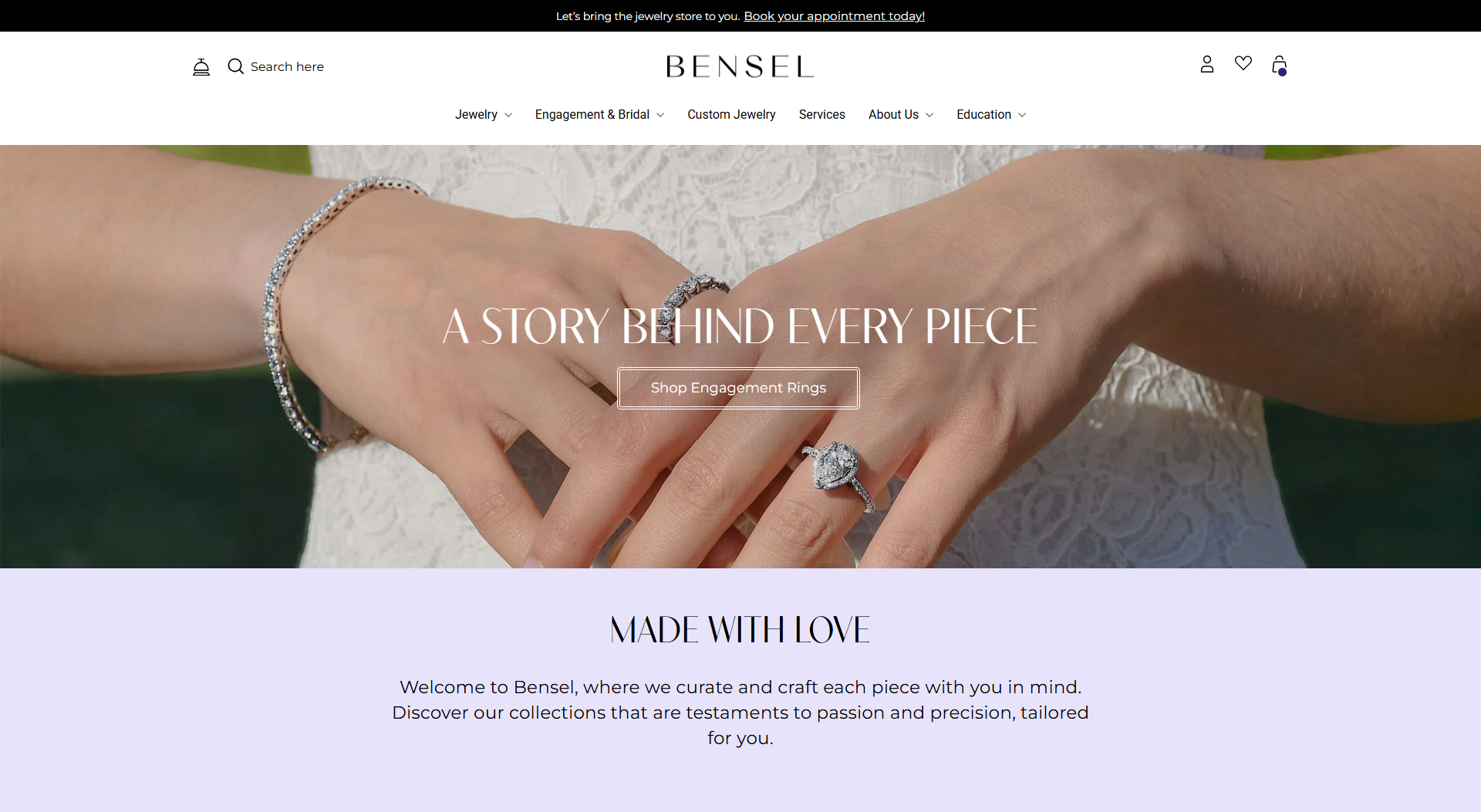The height and width of the screenshot is (812, 1481).
Task: Open the Custom Jewelry menu item
Action: [731, 114]
